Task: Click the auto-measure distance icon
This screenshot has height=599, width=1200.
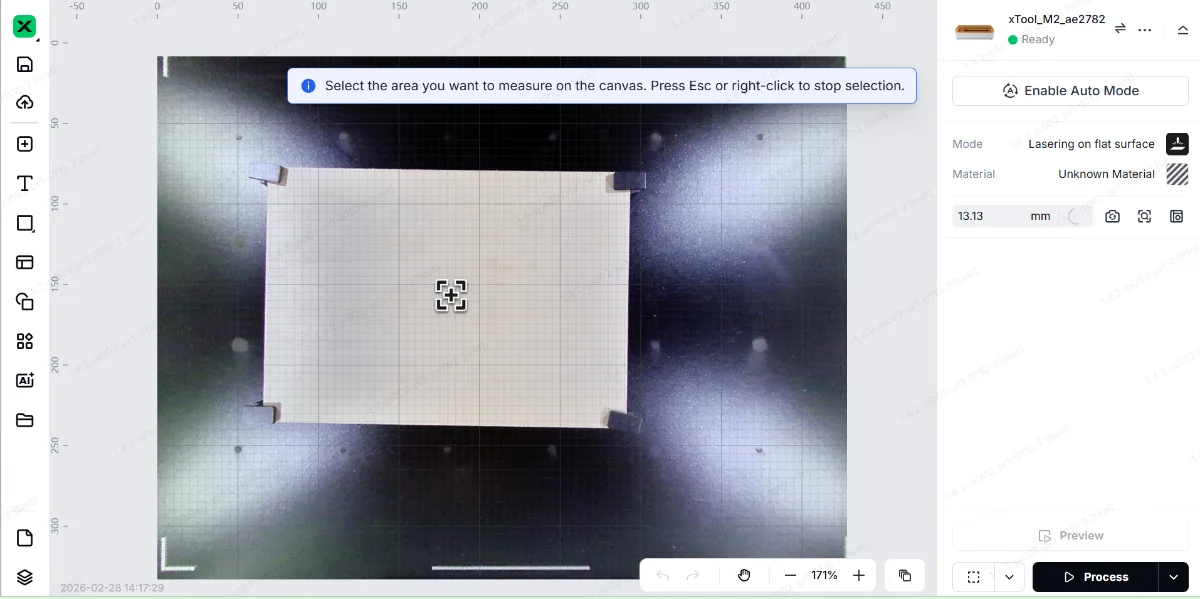Action: tap(1144, 216)
